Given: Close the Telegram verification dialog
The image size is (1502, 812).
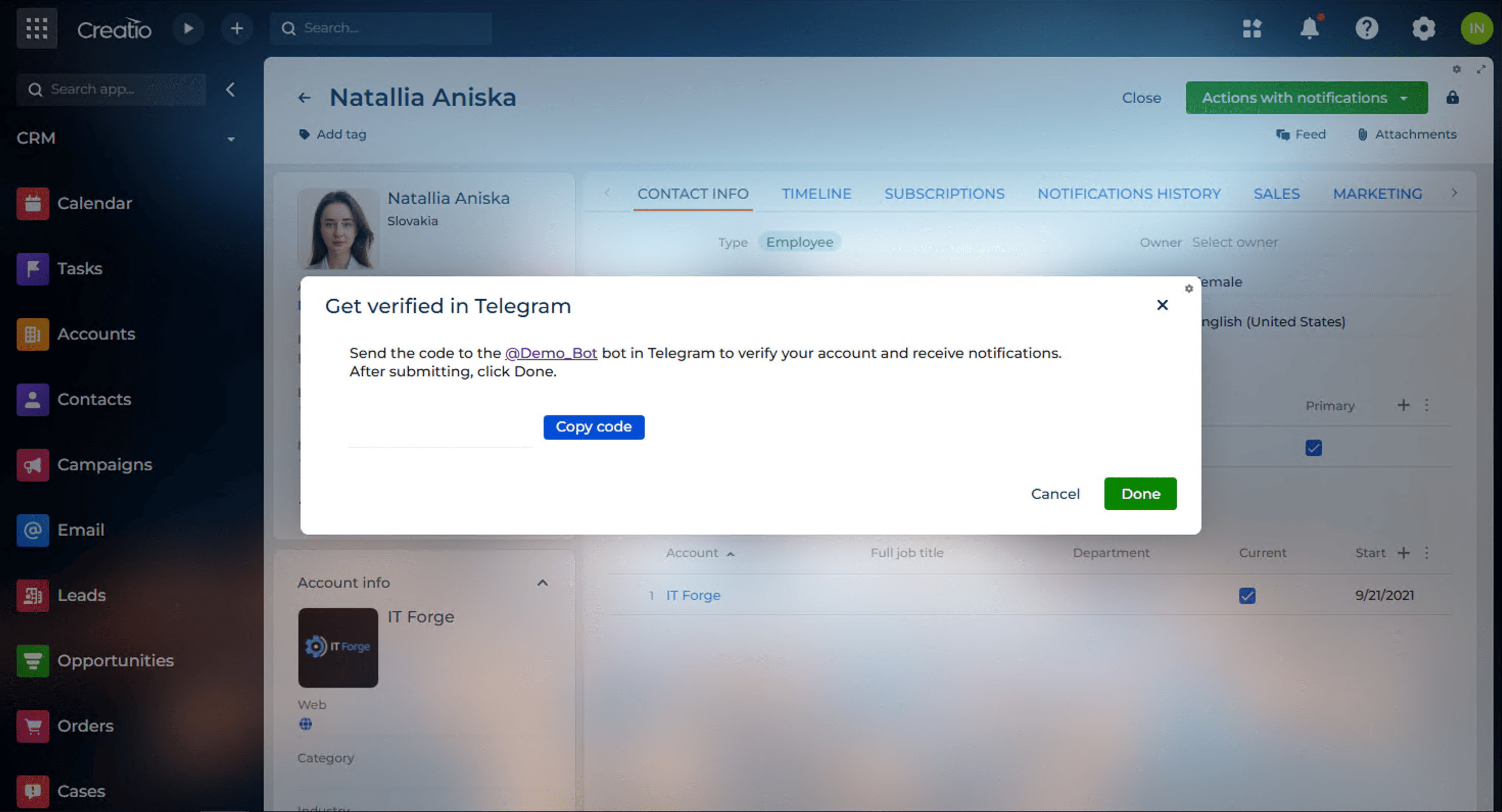Looking at the screenshot, I should pos(1161,305).
